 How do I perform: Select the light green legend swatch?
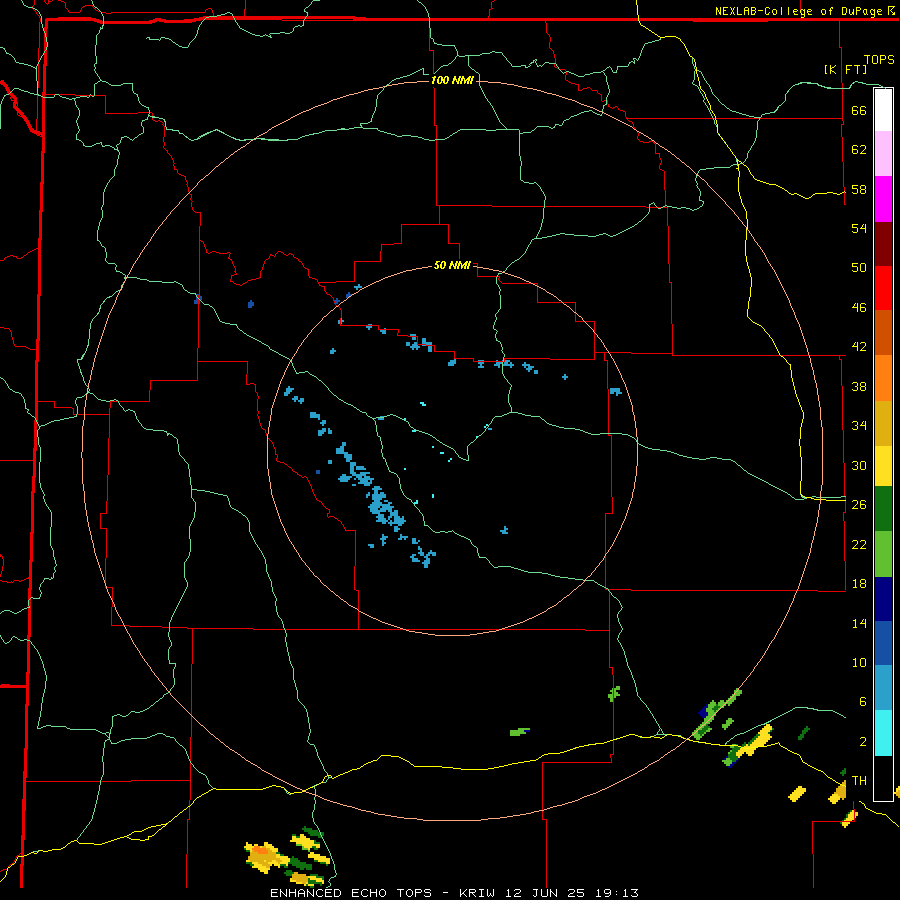[x=883, y=554]
